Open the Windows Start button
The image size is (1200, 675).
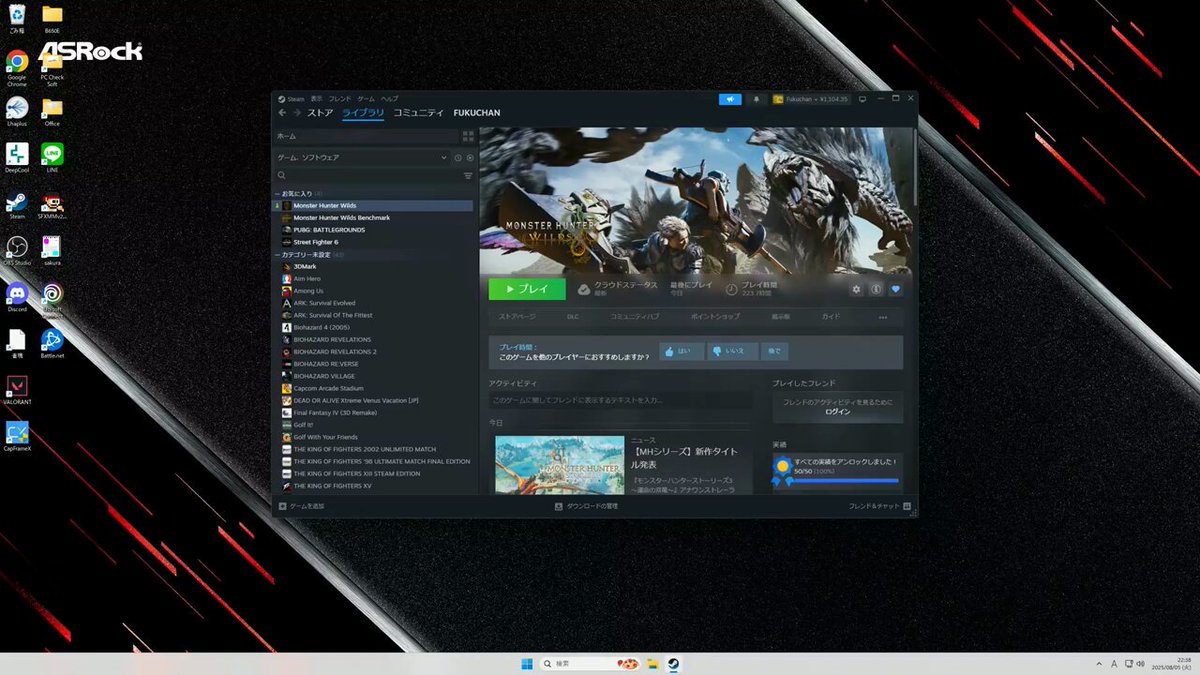(526, 664)
